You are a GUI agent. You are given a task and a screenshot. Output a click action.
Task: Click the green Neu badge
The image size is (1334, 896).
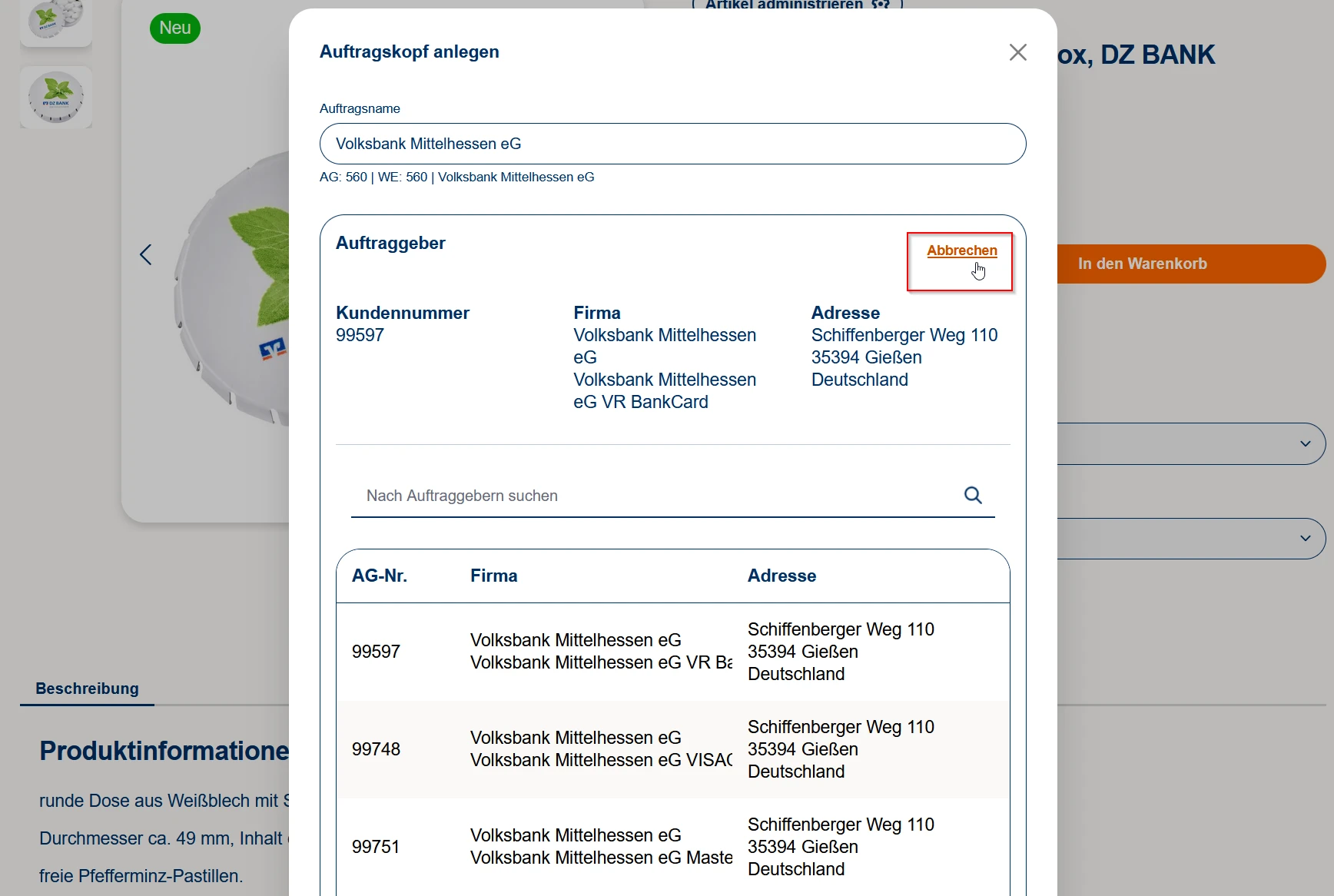[175, 28]
